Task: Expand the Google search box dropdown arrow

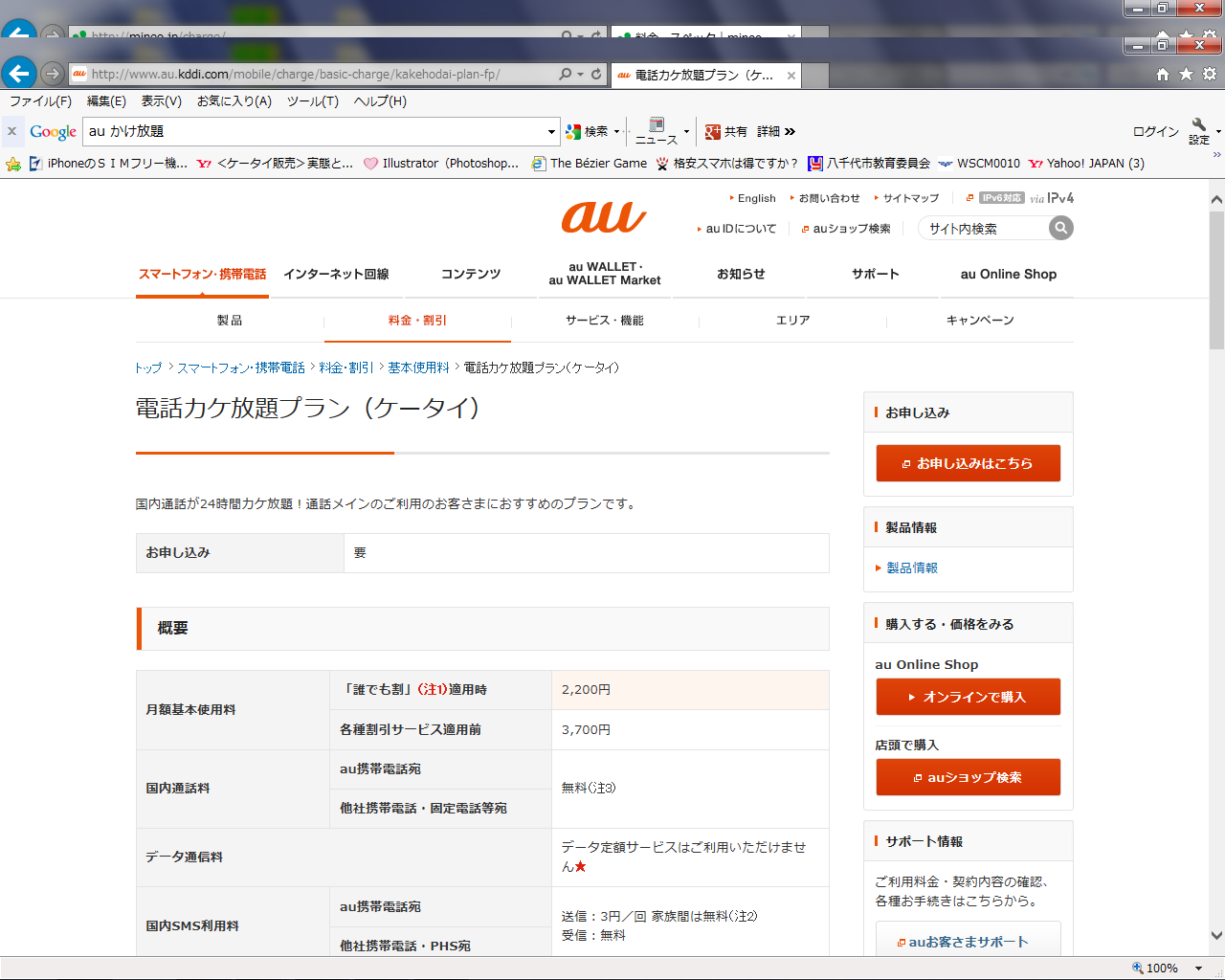Action: pos(551,132)
